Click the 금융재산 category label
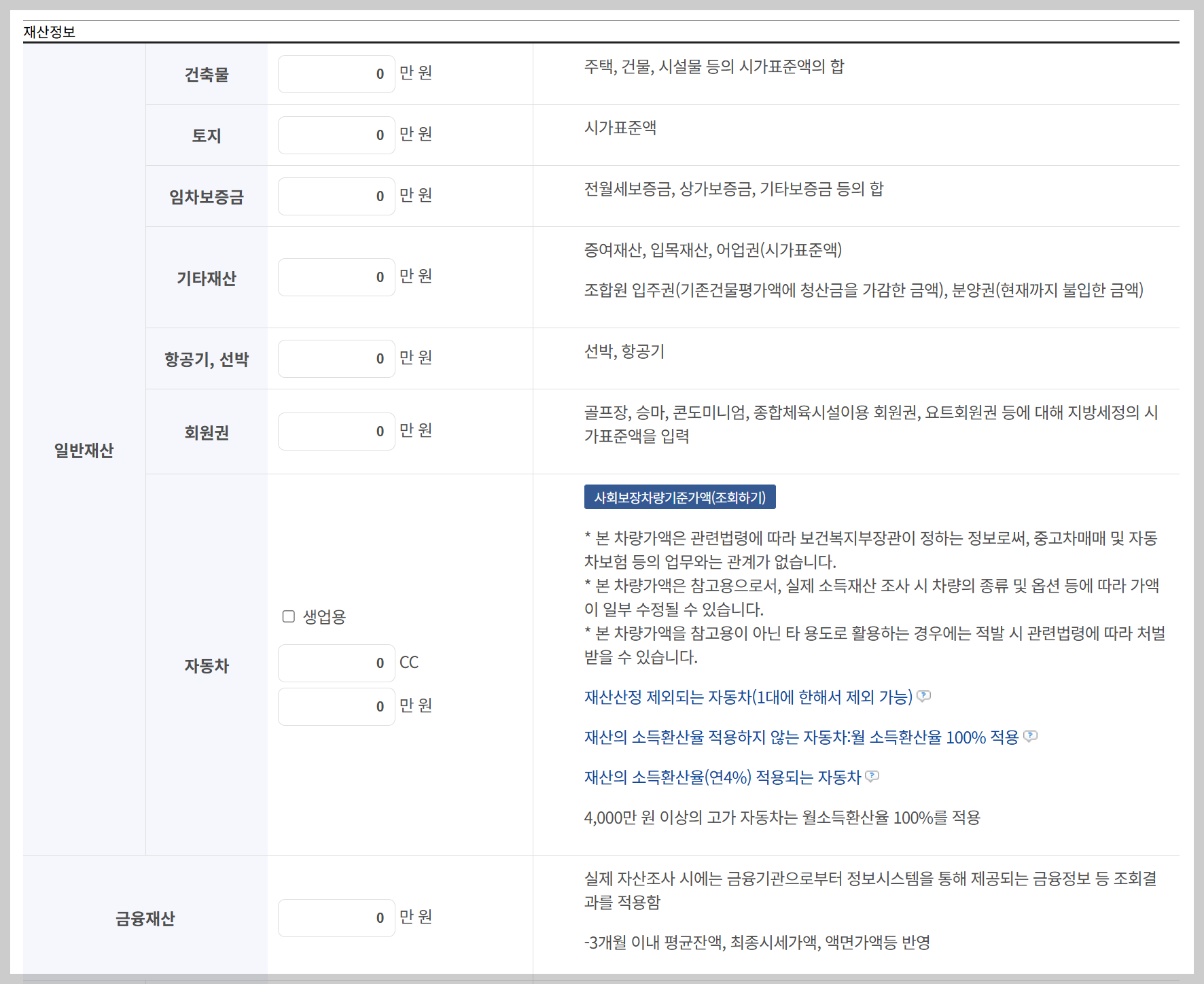Viewport: 1204px width, 984px height. tap(145, 919)
